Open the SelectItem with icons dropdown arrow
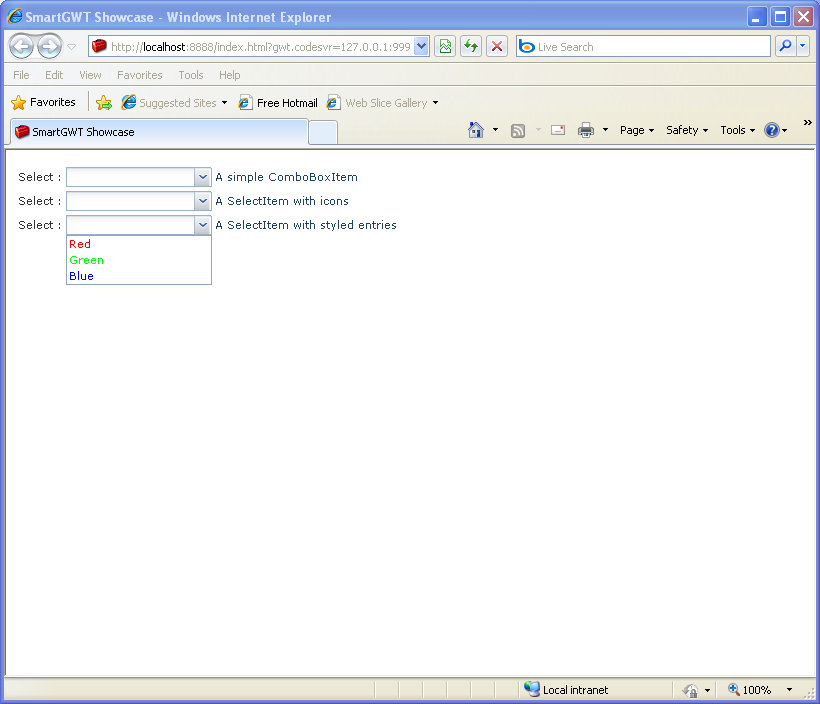820x704 pixels. [x=202, y=201]
